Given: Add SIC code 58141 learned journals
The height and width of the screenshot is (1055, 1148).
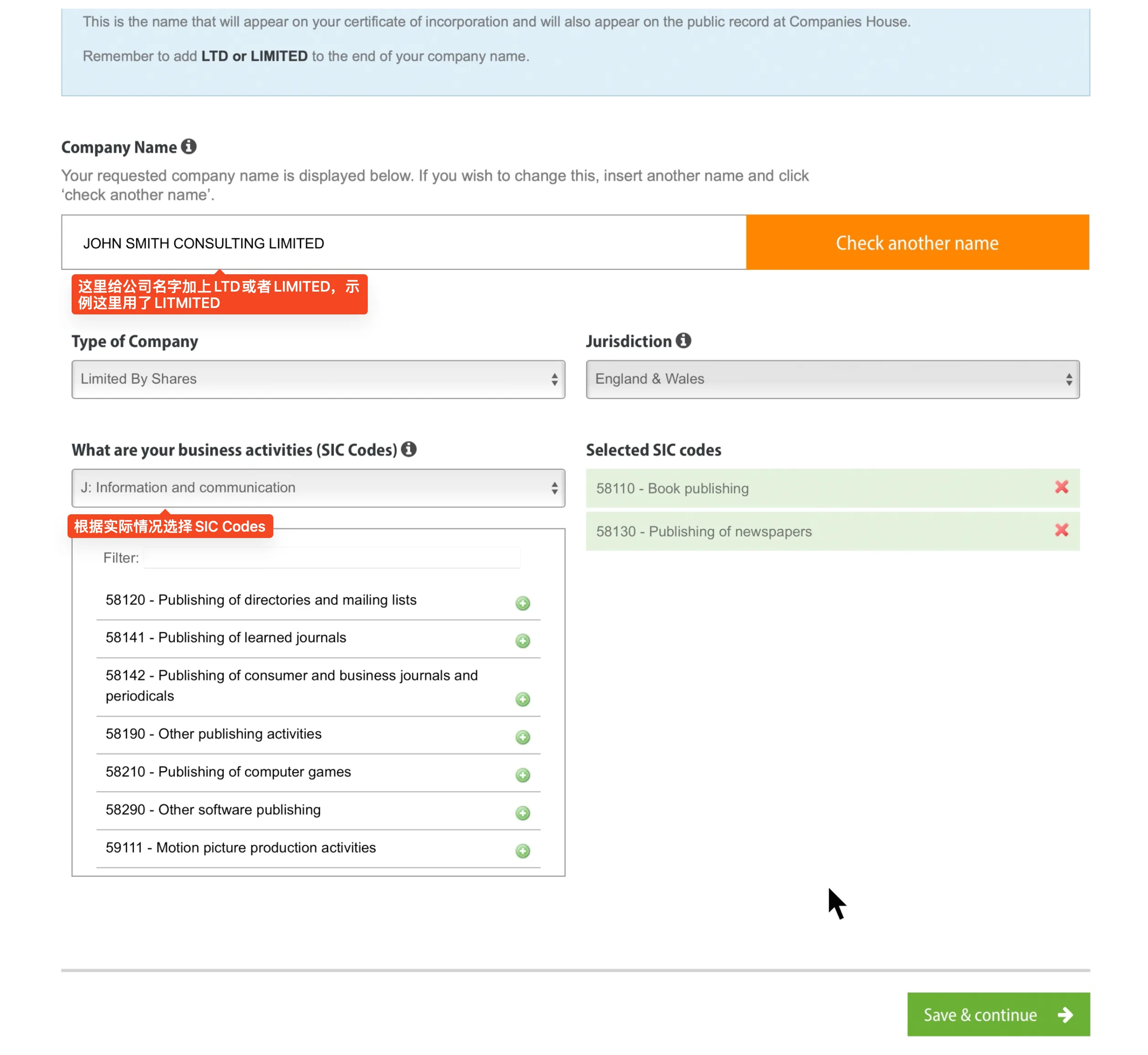Looking at the screenshot, I should [522, 641].
